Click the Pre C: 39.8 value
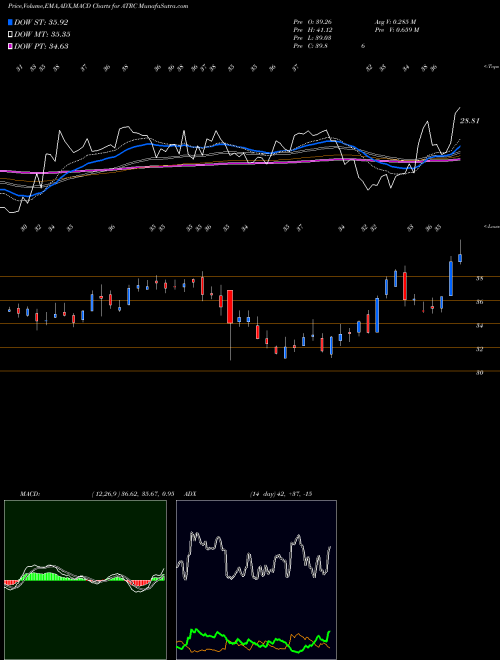The width and height of the screenshot is (500, 660). click(x=311, y=46)
